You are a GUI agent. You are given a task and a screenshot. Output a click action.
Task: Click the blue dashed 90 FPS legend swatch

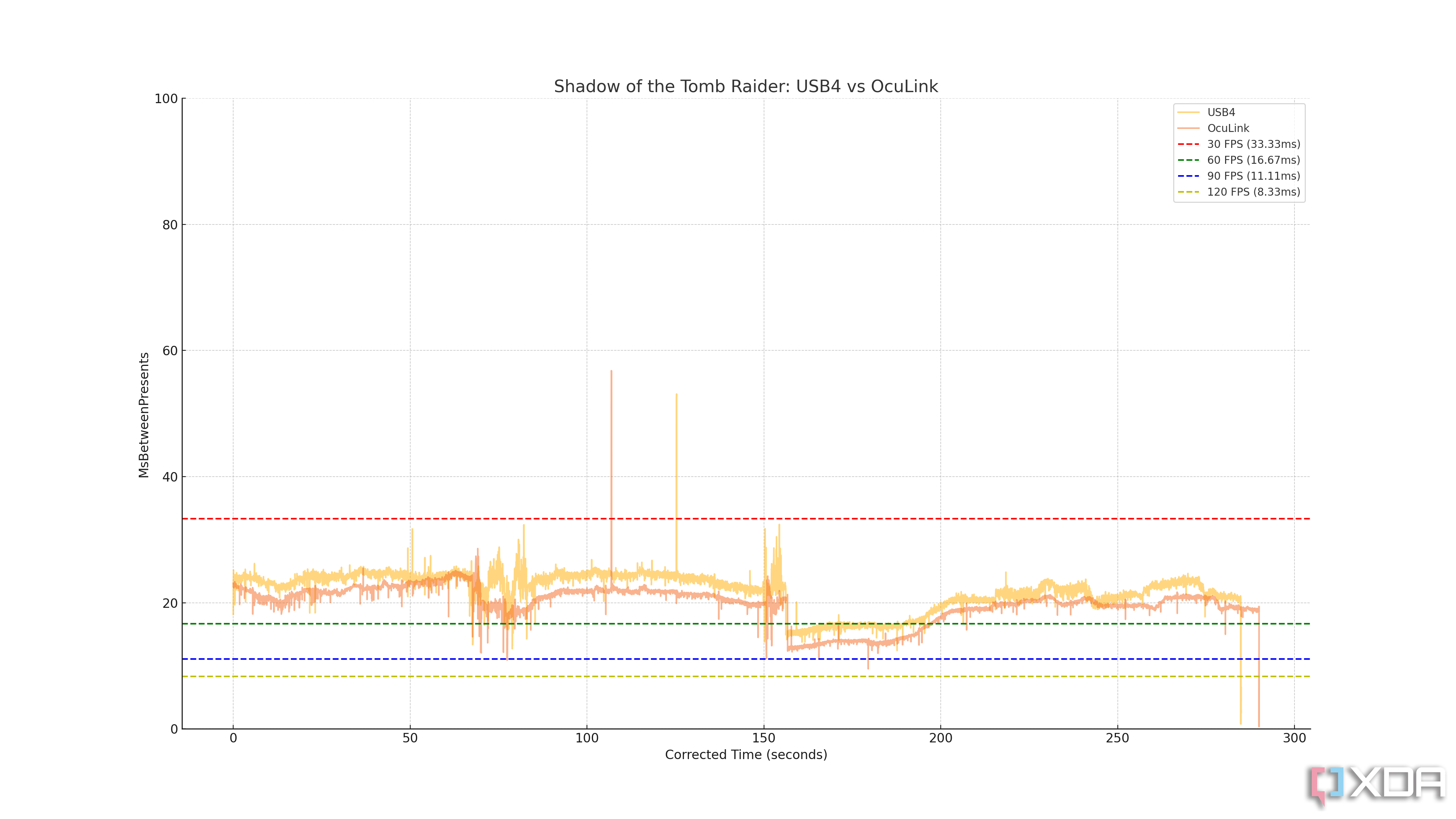(x=1189, y=176)
